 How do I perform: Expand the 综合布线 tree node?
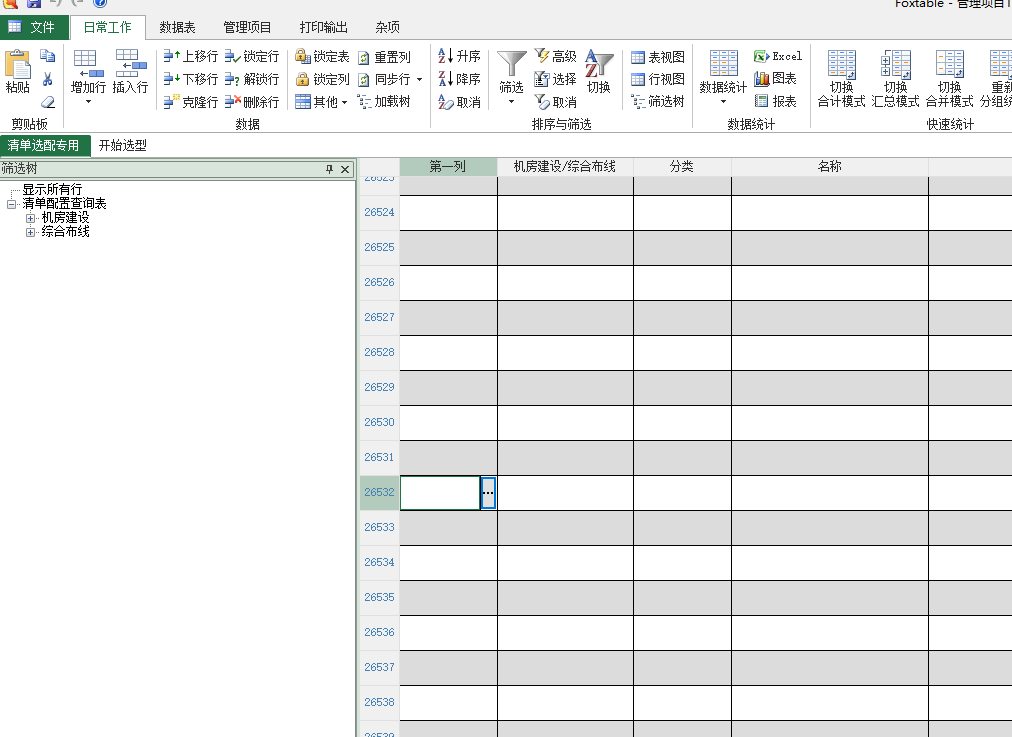click(x=30, y=232)
